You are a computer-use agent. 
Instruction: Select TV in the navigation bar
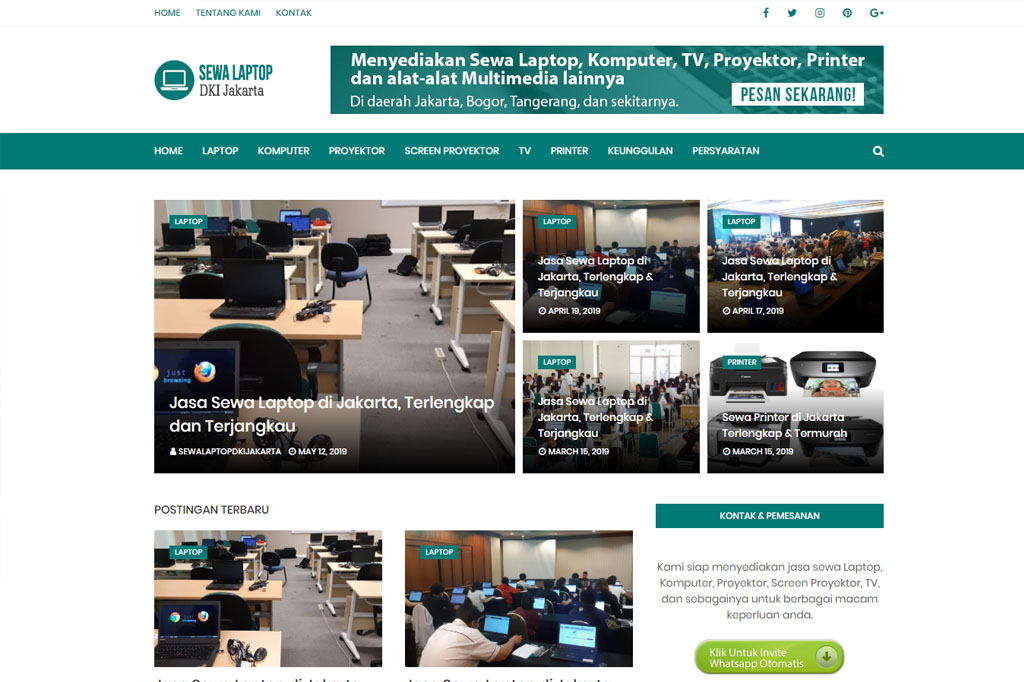(x=524, y=151)
